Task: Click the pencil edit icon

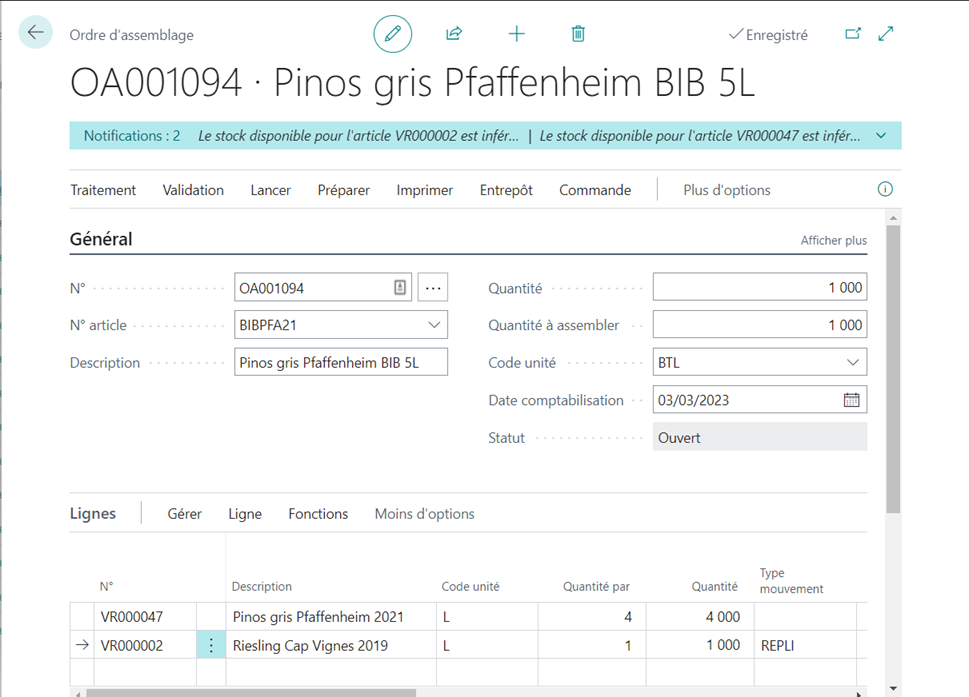Action: (392, 33)
